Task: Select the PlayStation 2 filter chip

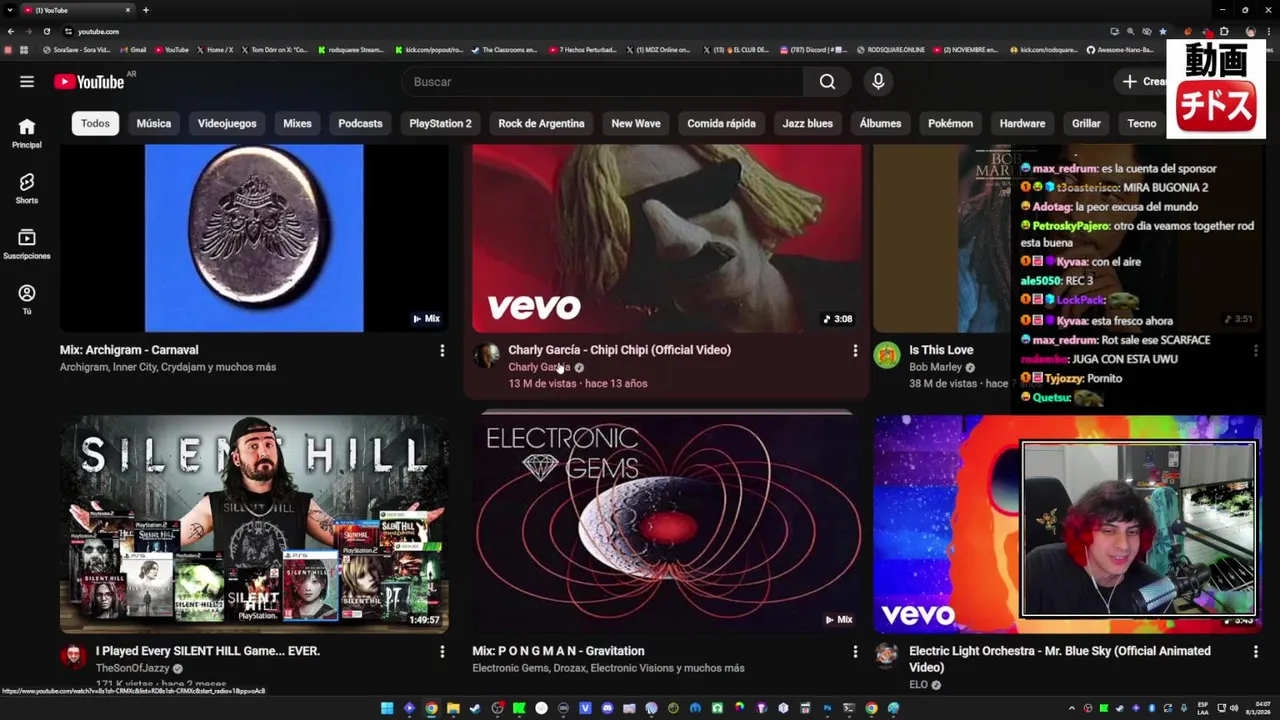Action: [440, 123]
